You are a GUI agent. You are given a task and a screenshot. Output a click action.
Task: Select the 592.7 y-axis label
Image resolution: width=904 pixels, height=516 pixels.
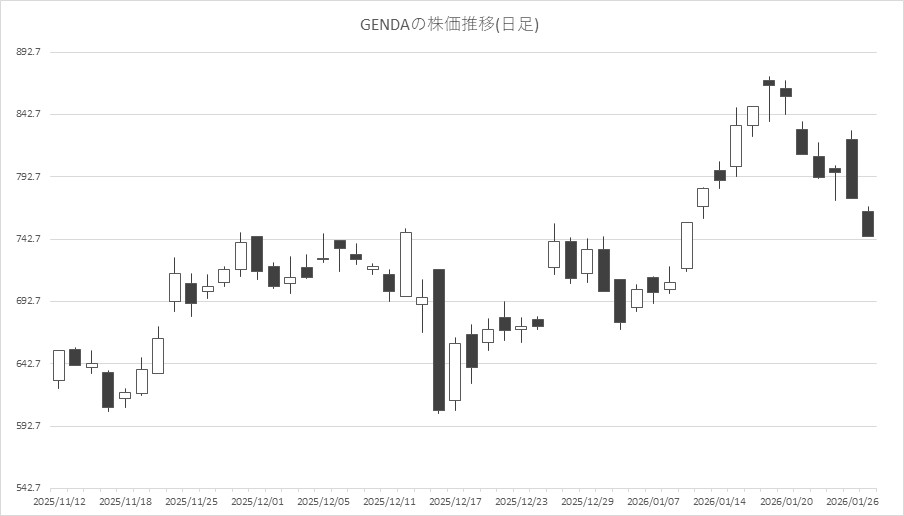click(23, 426)
